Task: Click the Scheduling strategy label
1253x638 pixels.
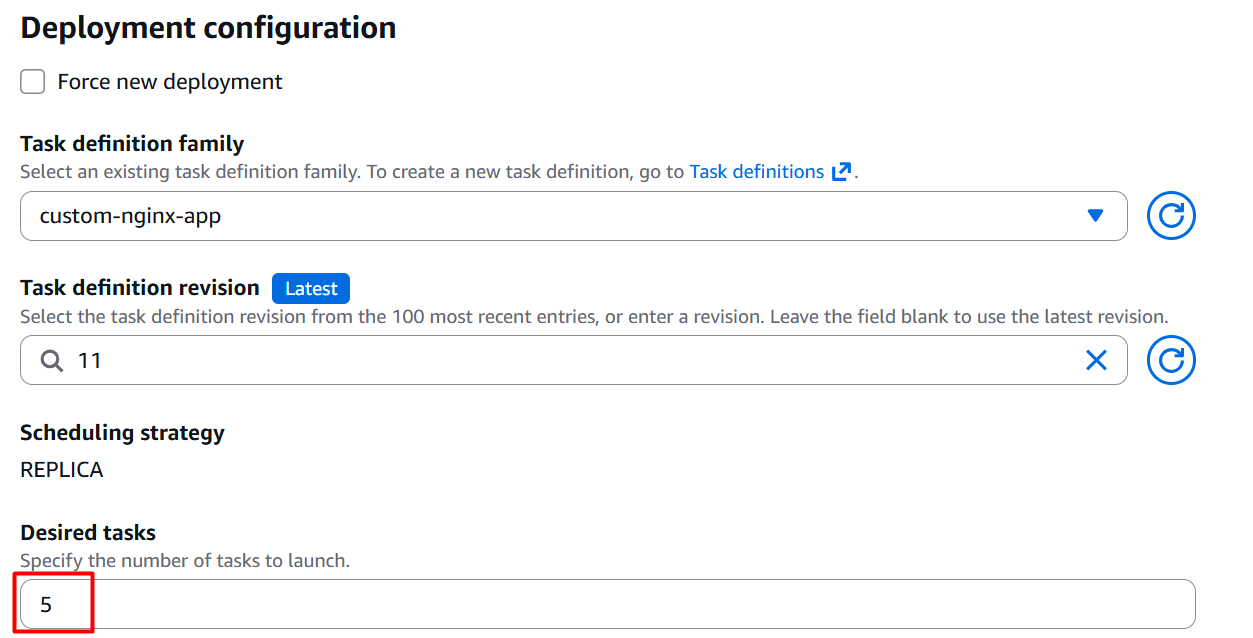Action: pos(122,433)
